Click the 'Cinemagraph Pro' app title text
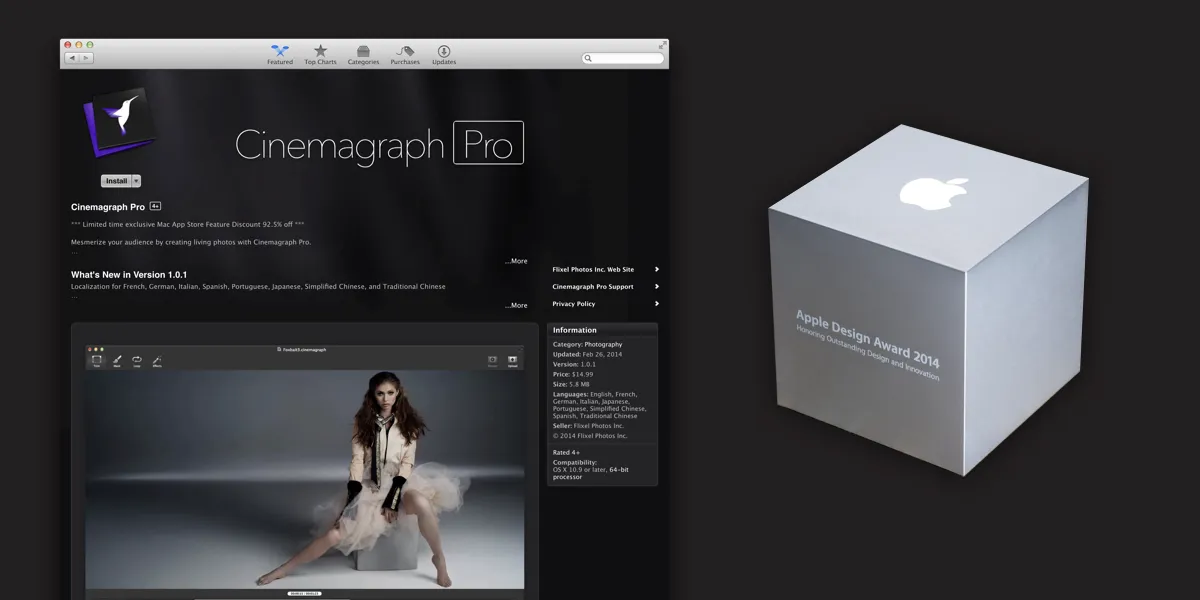Screen dimensions: 1200x600 pyautogui.click(x=108, y=207)
